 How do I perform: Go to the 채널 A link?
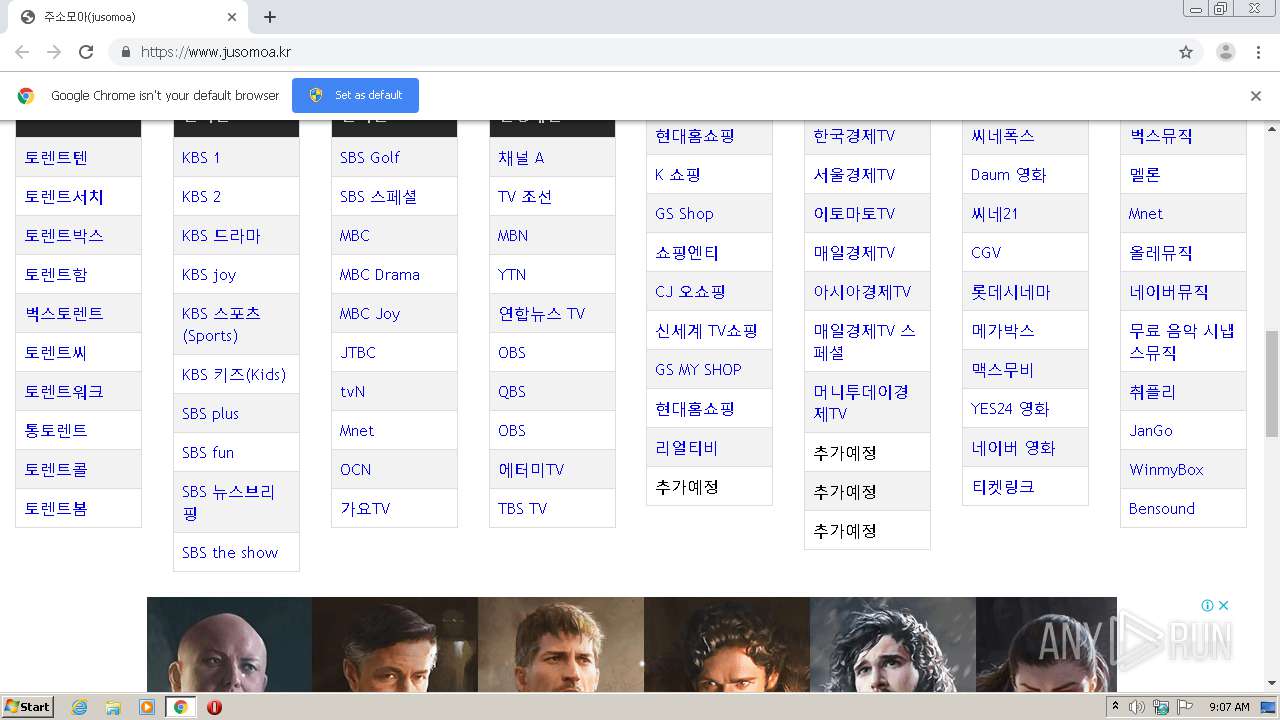[x=521, y=158]
